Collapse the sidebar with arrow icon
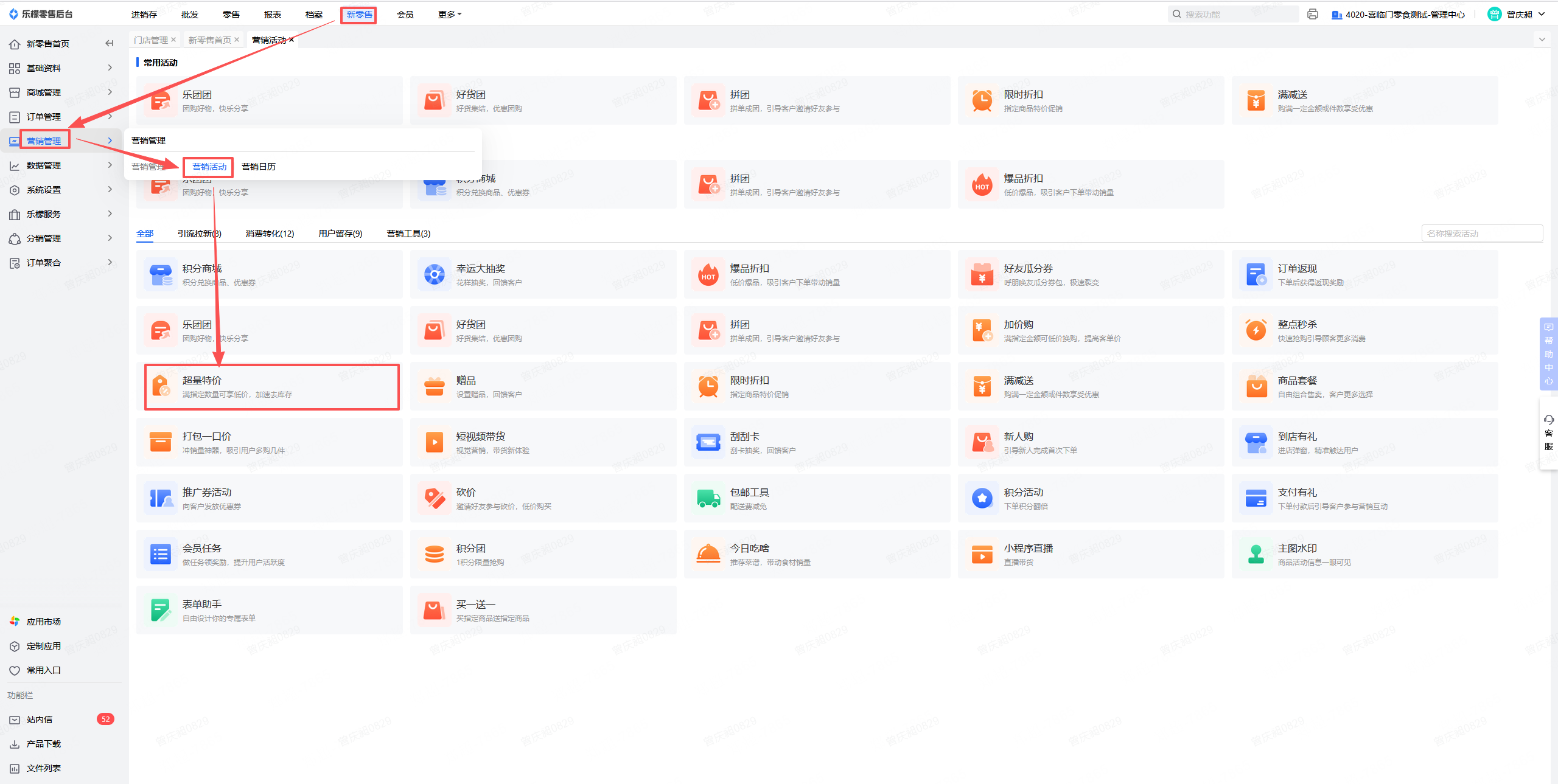The height and width of the screenshot is (784, 1558). [x=110, y=43]
